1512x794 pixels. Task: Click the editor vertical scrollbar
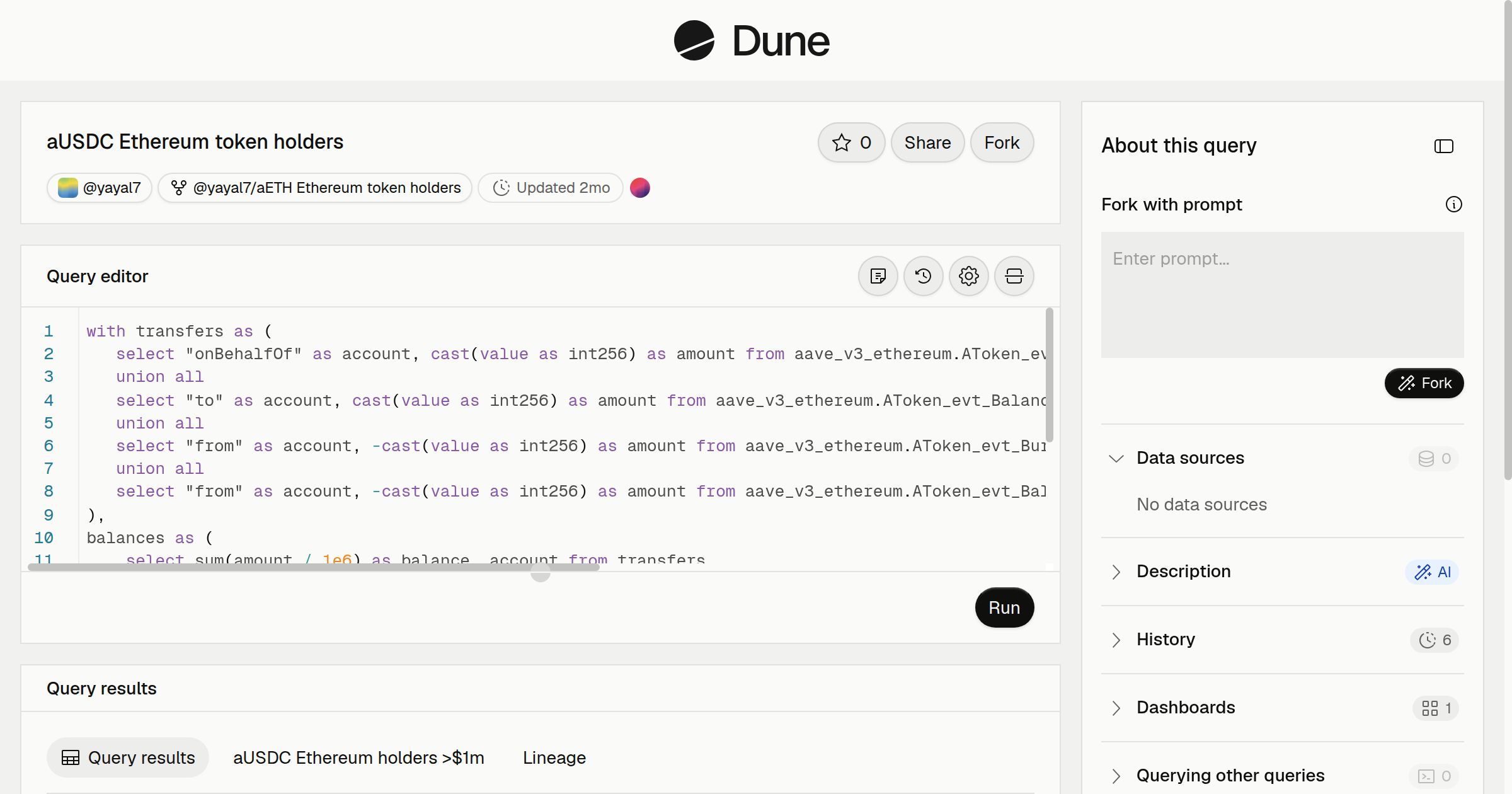1050,375
